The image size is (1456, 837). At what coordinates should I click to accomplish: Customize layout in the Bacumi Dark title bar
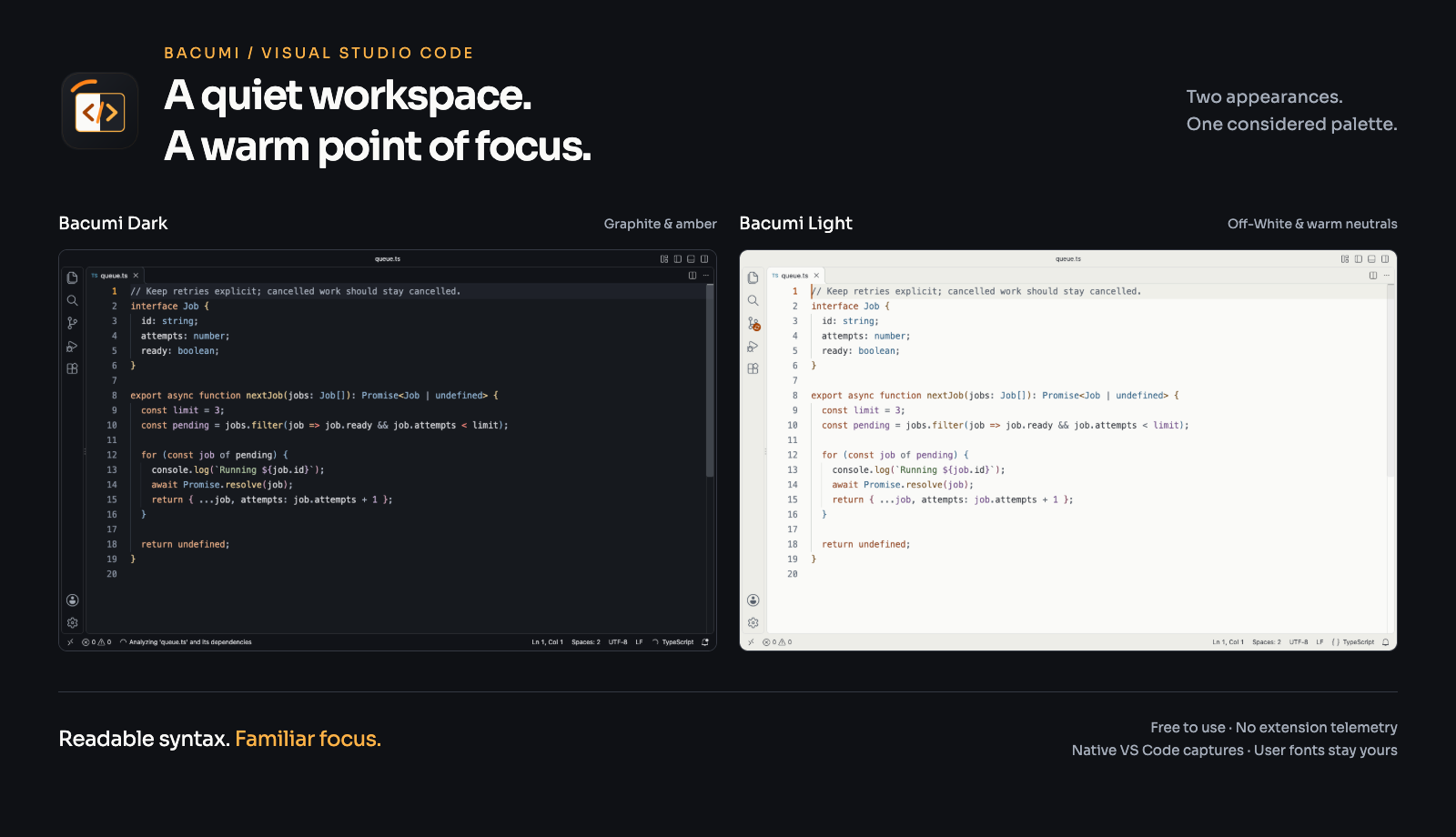[x=664, y=259]
